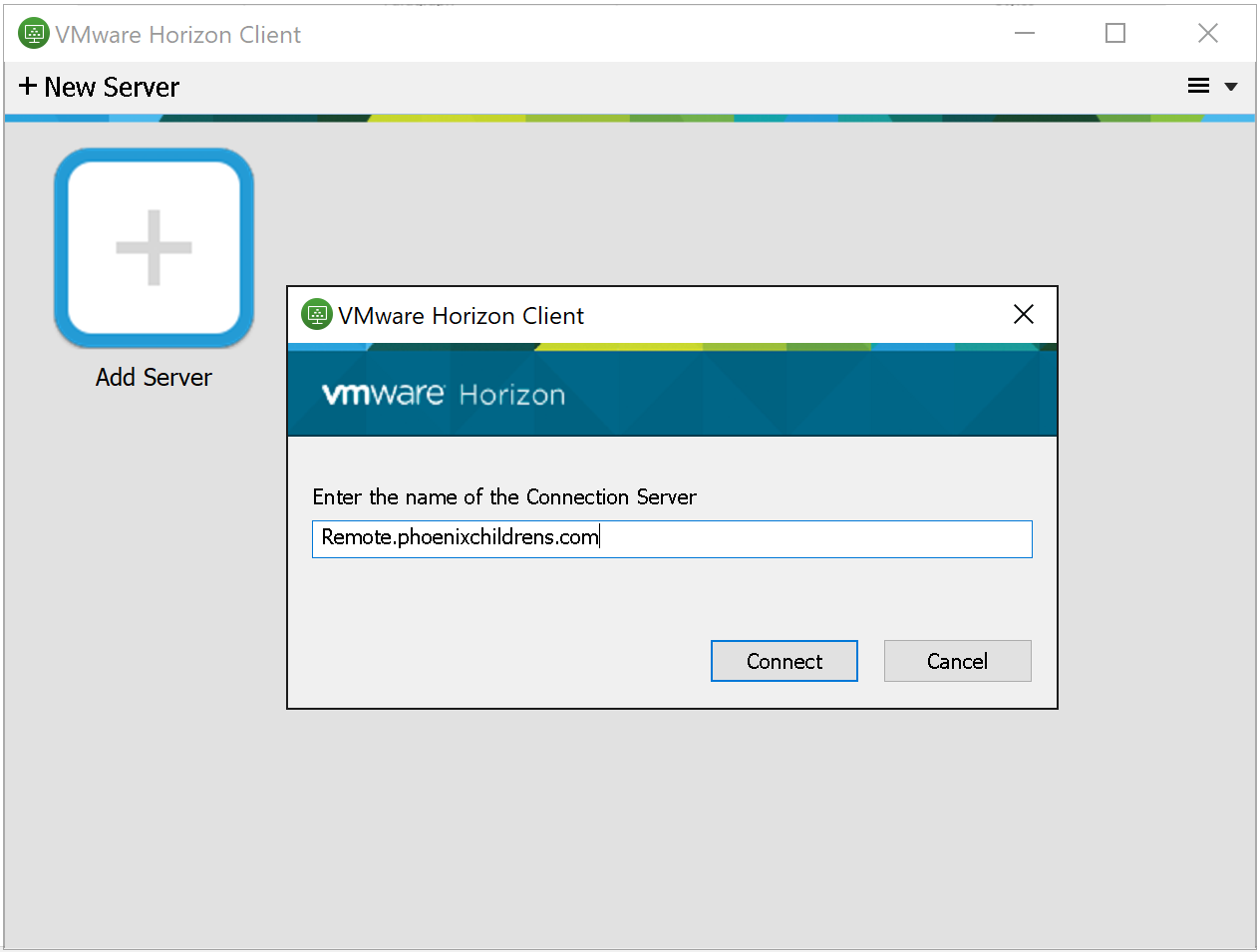
Task: Close the Connection Server dialog
Action: [x=1023, y=315]
